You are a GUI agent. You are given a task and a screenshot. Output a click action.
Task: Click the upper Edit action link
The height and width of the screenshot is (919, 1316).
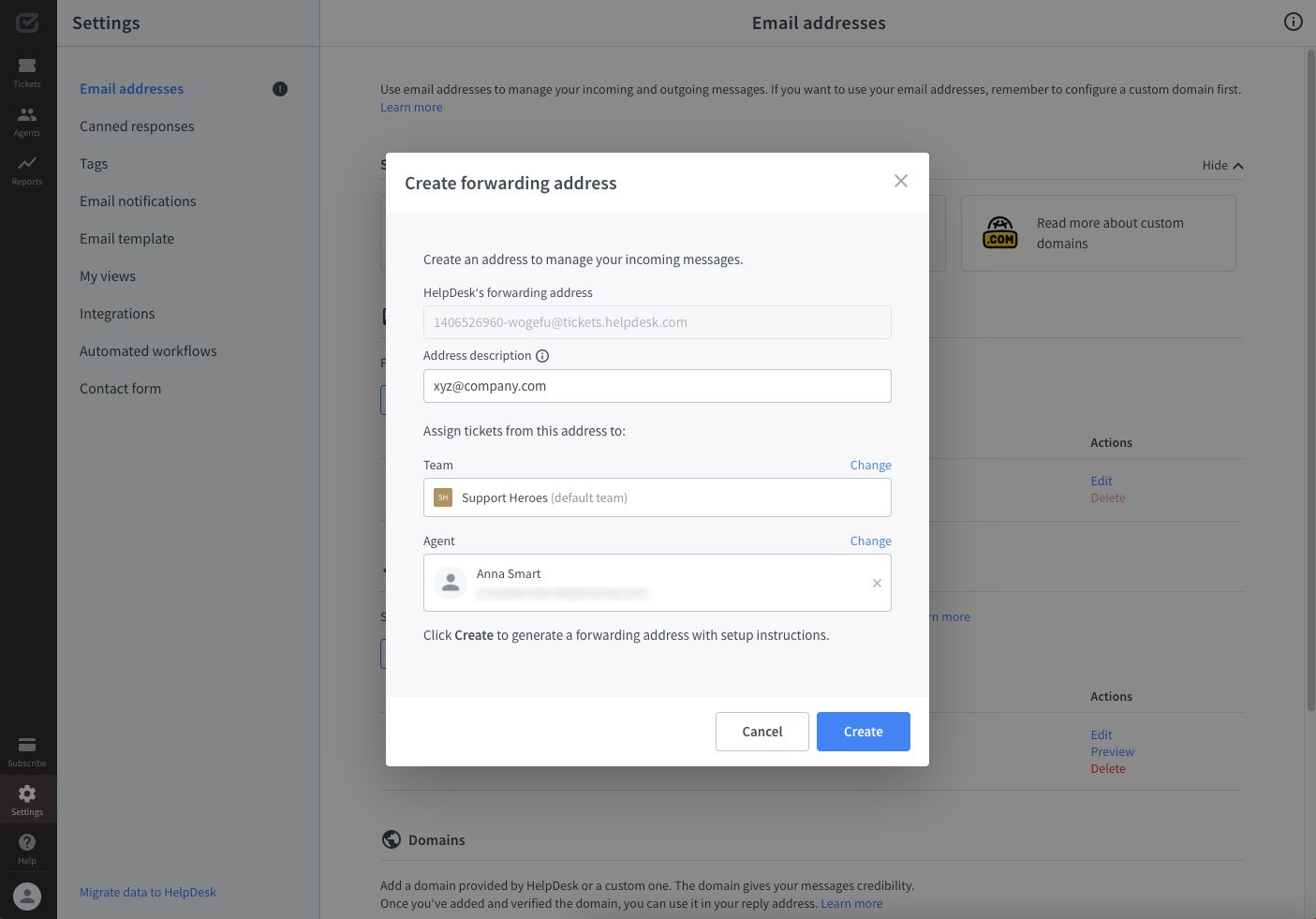(1101, 481)
